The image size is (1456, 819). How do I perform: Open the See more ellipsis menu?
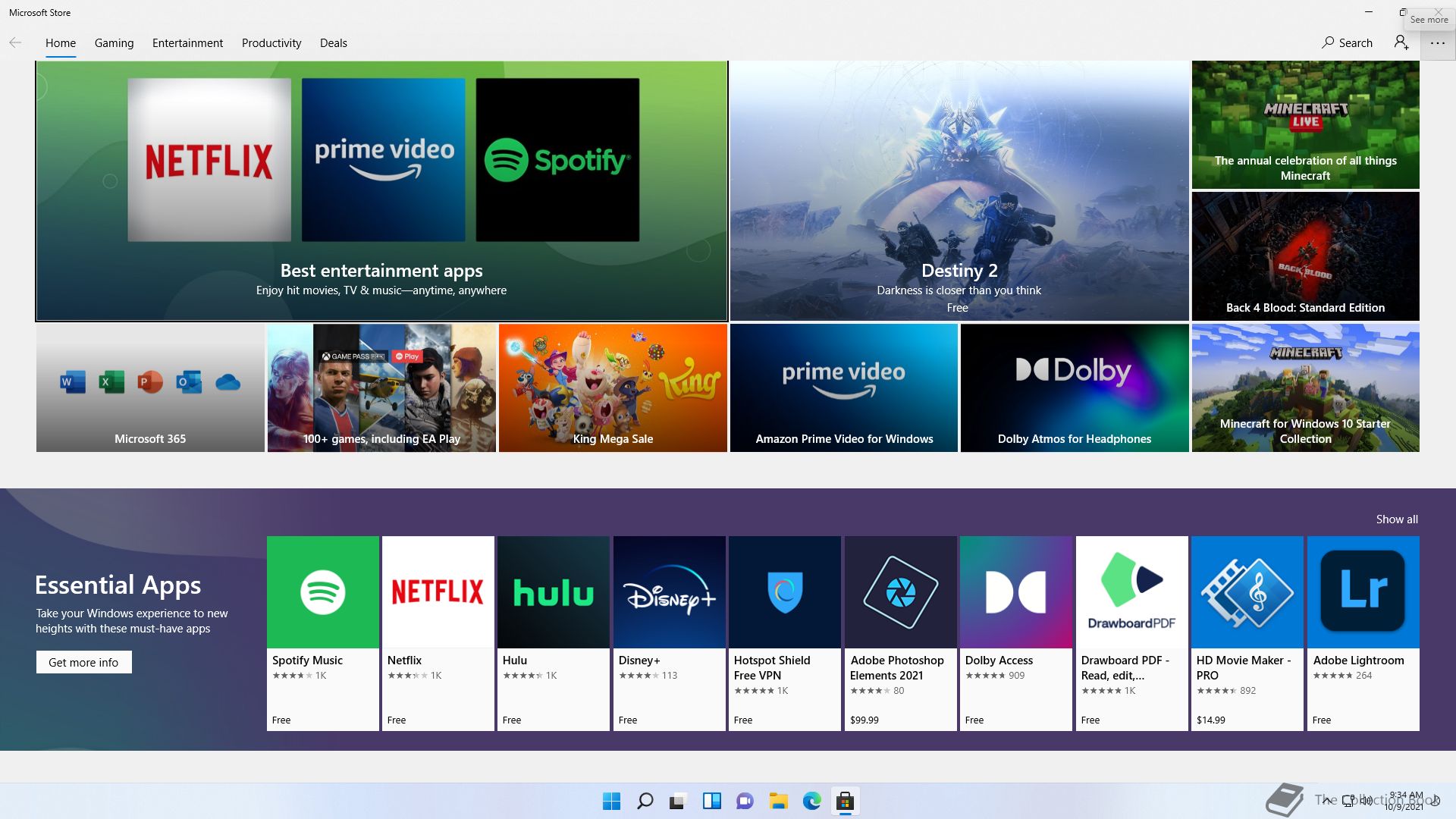pos(1438,43)
